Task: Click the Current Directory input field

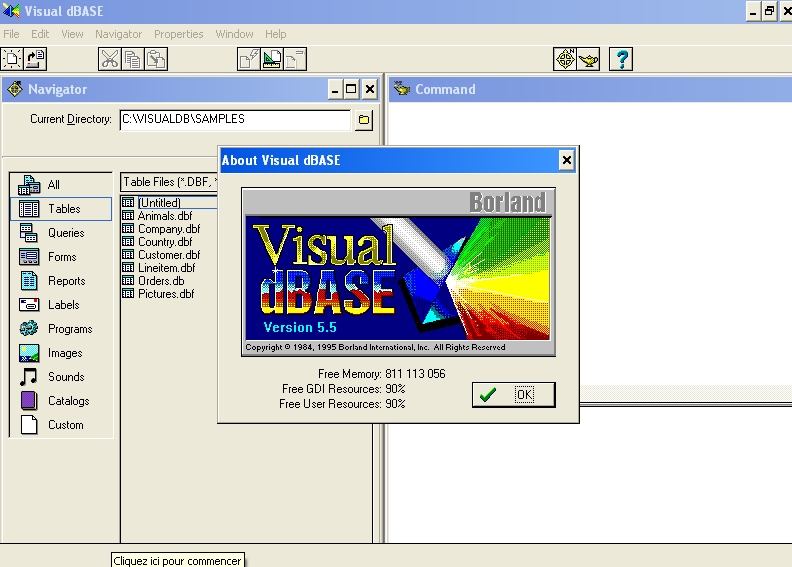Action: pyautogui.click(x=235, y=120)
